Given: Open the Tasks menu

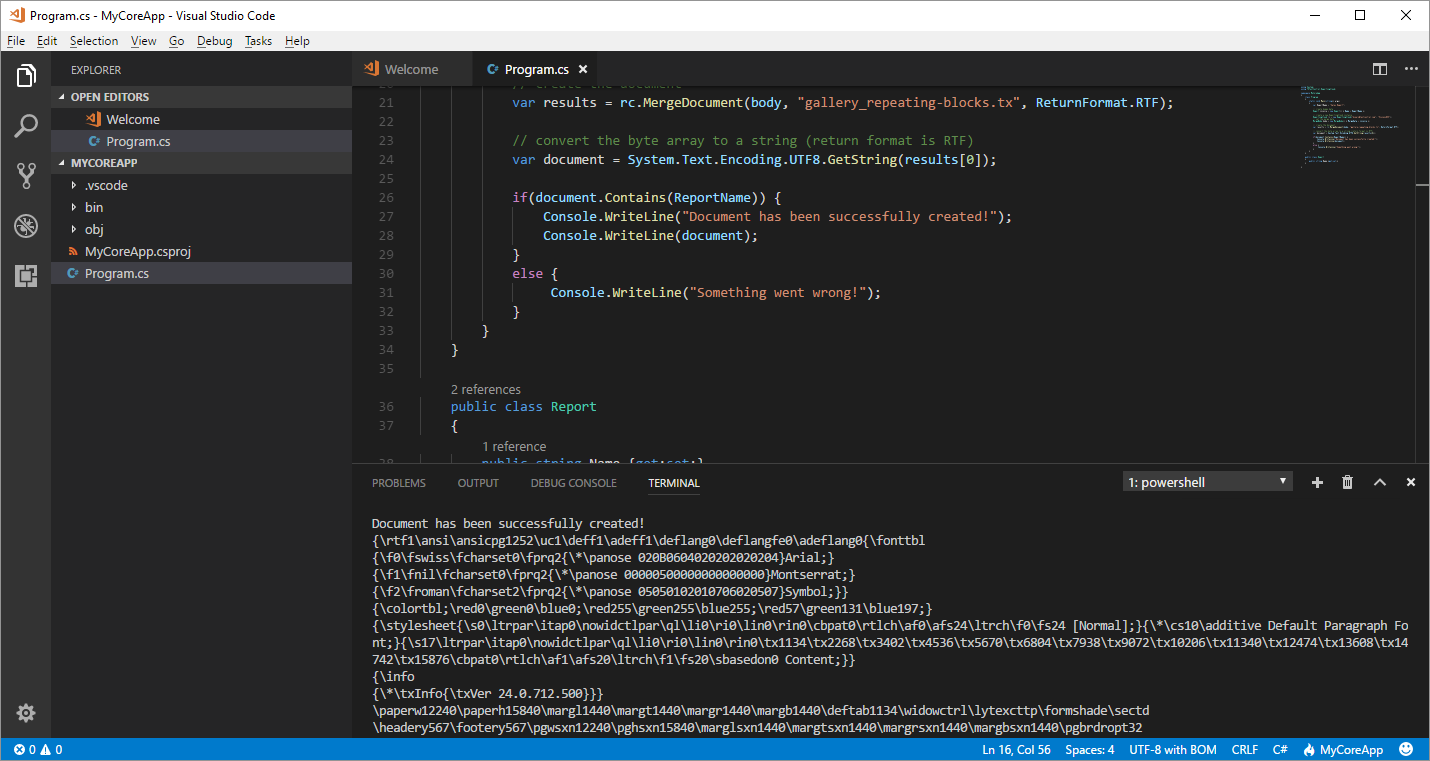Looking at the screenshot, I should pyautogui.click(x=258, y=41).
